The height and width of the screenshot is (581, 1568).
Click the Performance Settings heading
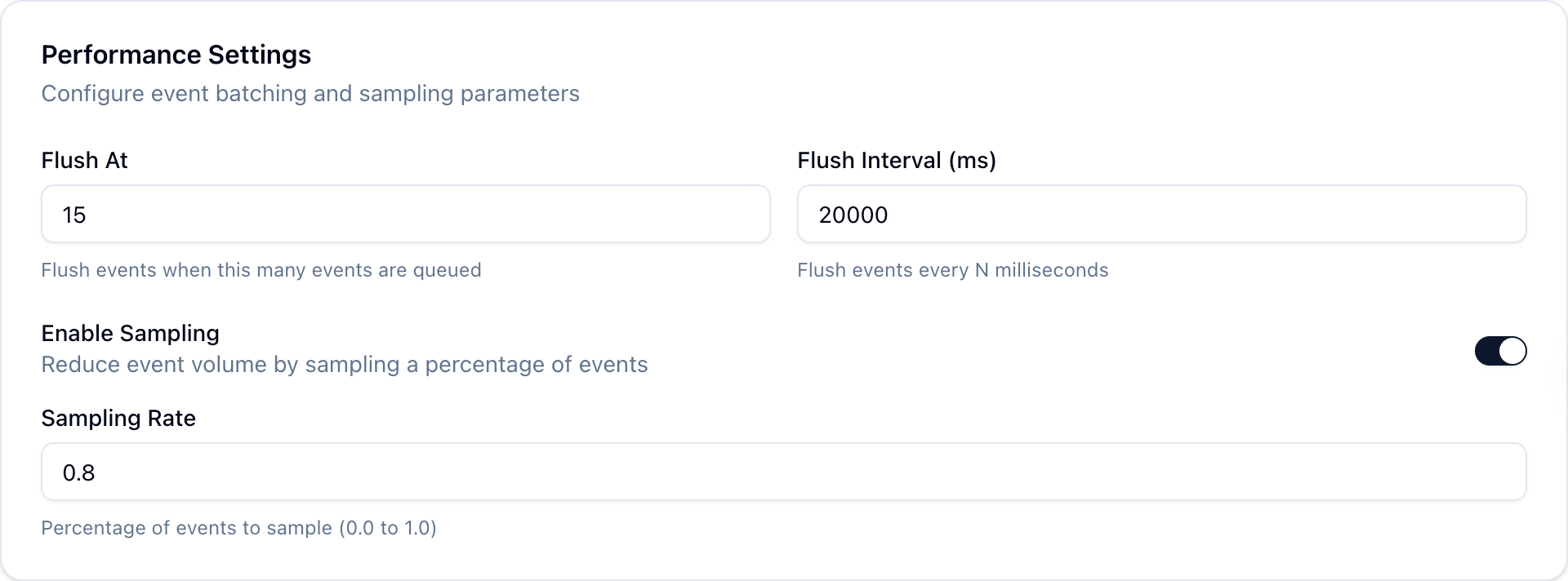pos(176,55)
